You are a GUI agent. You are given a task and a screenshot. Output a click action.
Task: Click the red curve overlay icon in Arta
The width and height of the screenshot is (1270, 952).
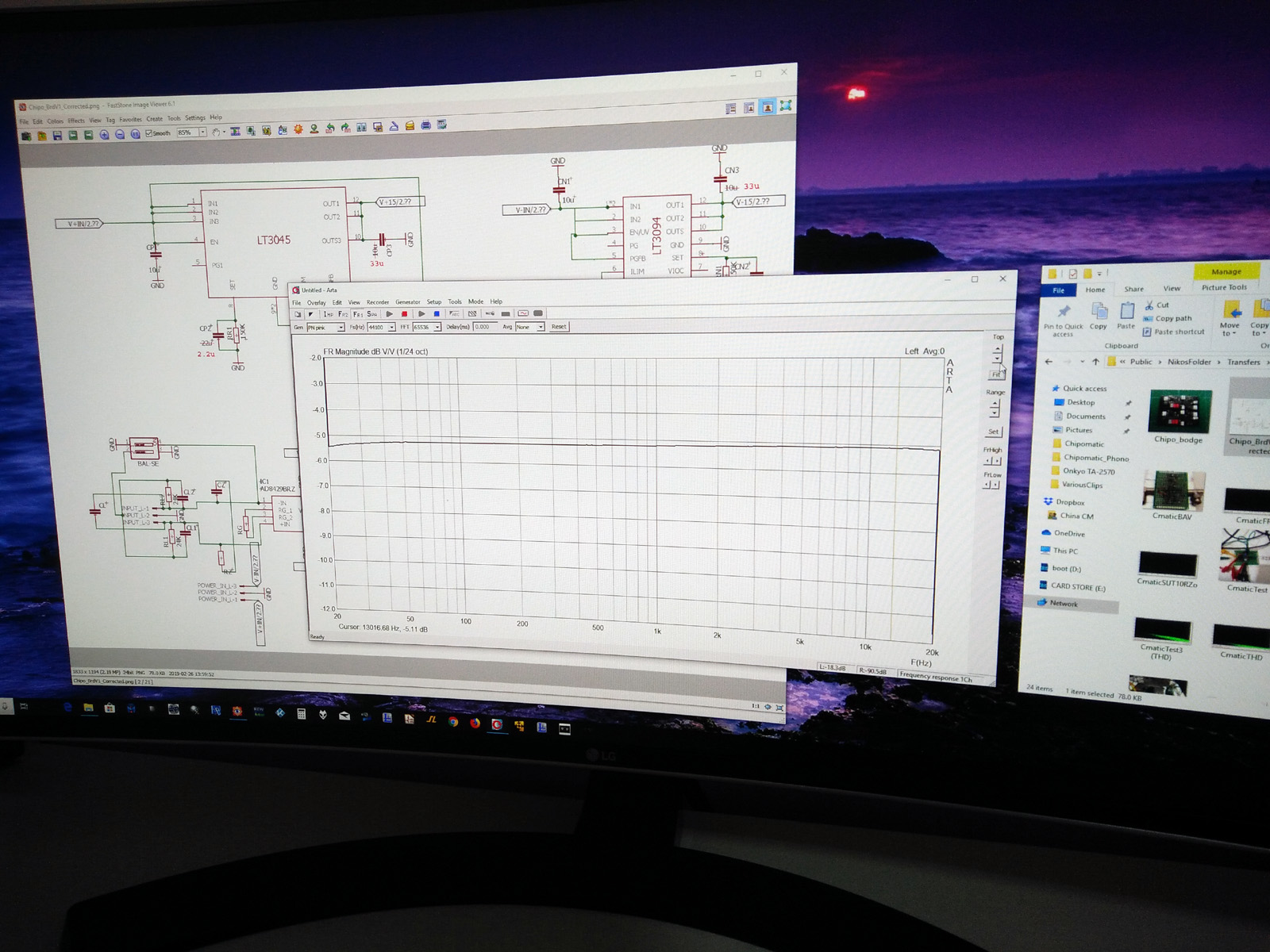coord(523,313)
